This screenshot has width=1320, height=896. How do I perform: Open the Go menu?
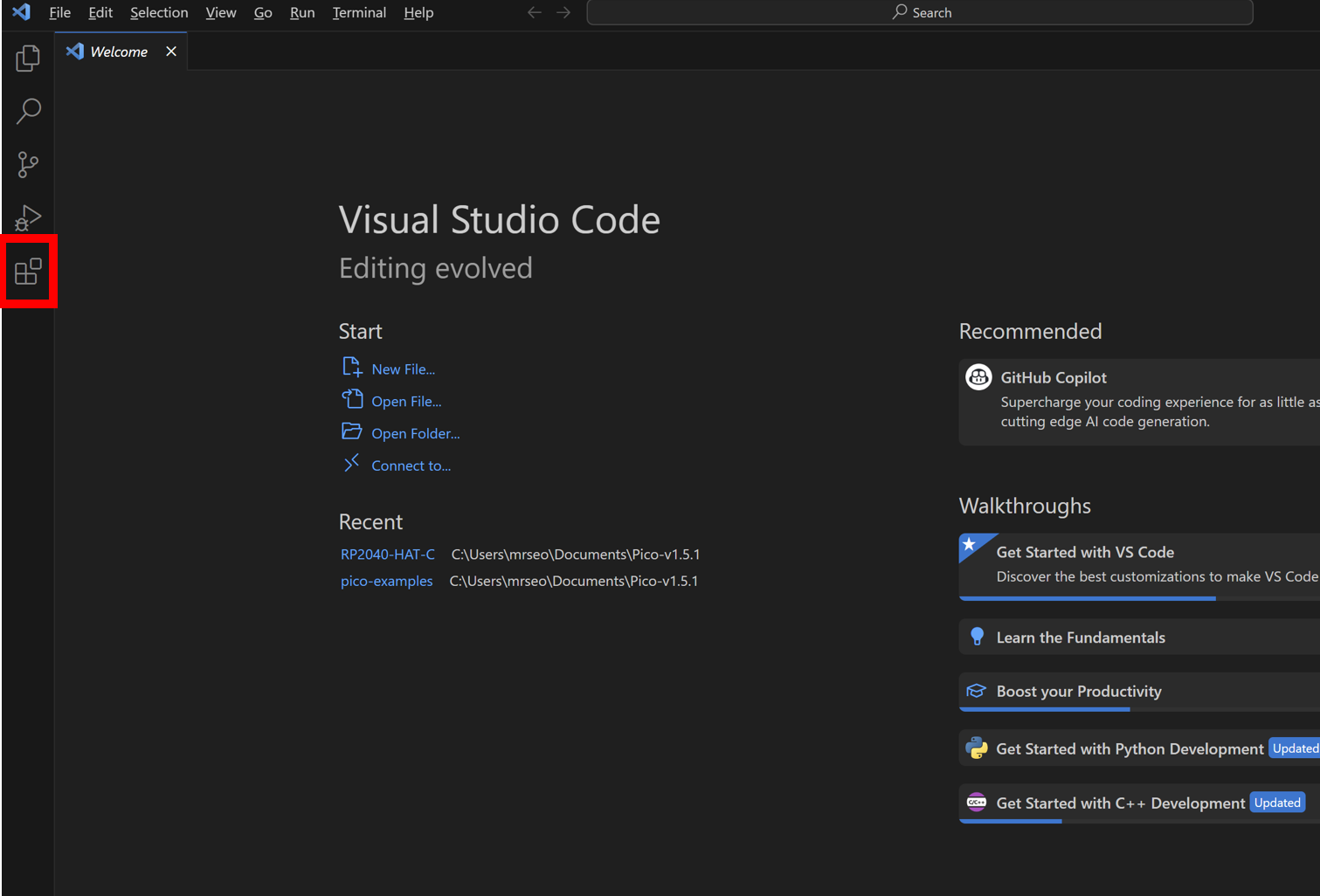point(263,12)
